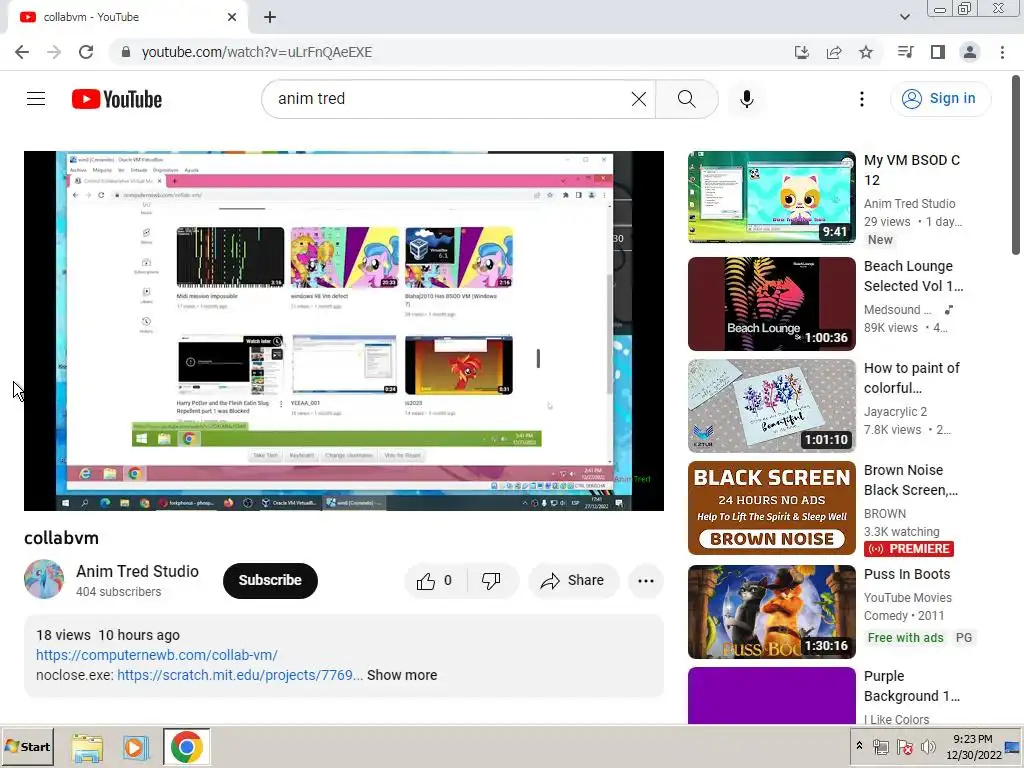This screenshot has width=1024, height=768.
Task: Click the 'Beach Lounge Selected Vol' title
Action: pyautogui.click(x=913, y=276)
